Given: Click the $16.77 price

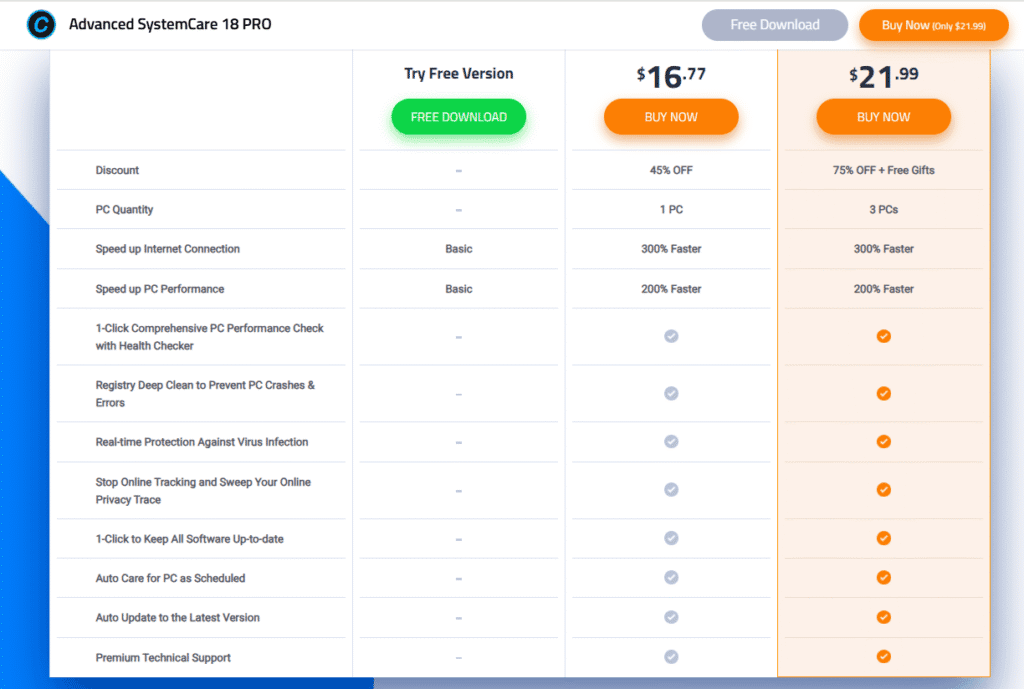Looking at the screenshot, I should click(x=671, y=77).
